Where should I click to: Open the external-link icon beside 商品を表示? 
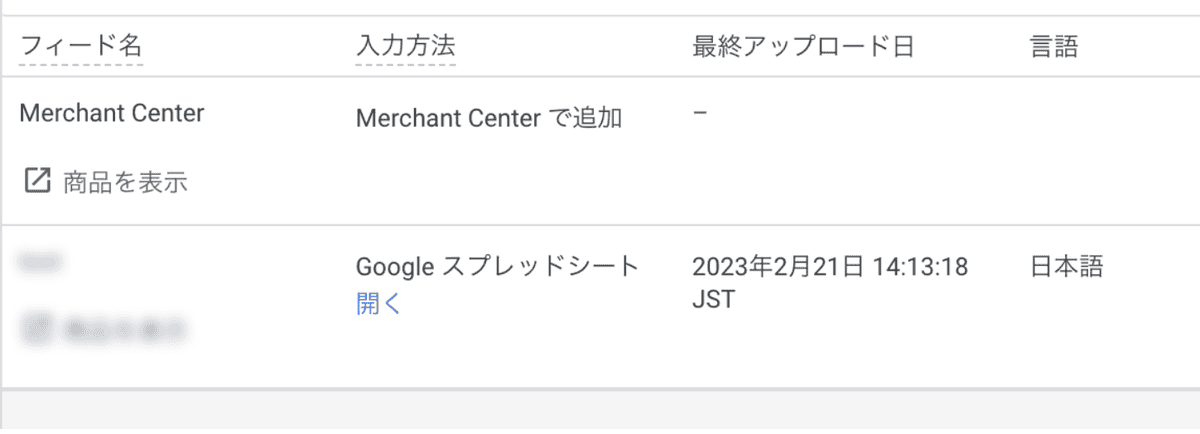37,181
